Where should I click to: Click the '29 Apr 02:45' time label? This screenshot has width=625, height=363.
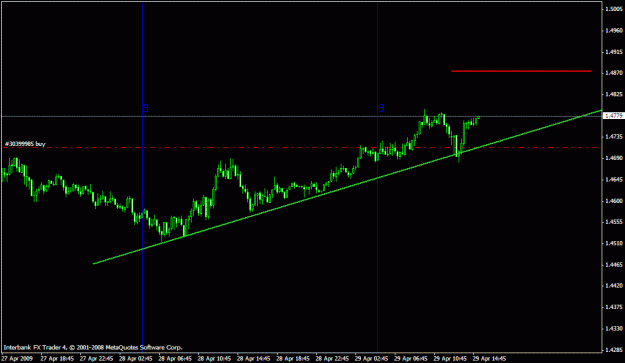pos(371,359)
